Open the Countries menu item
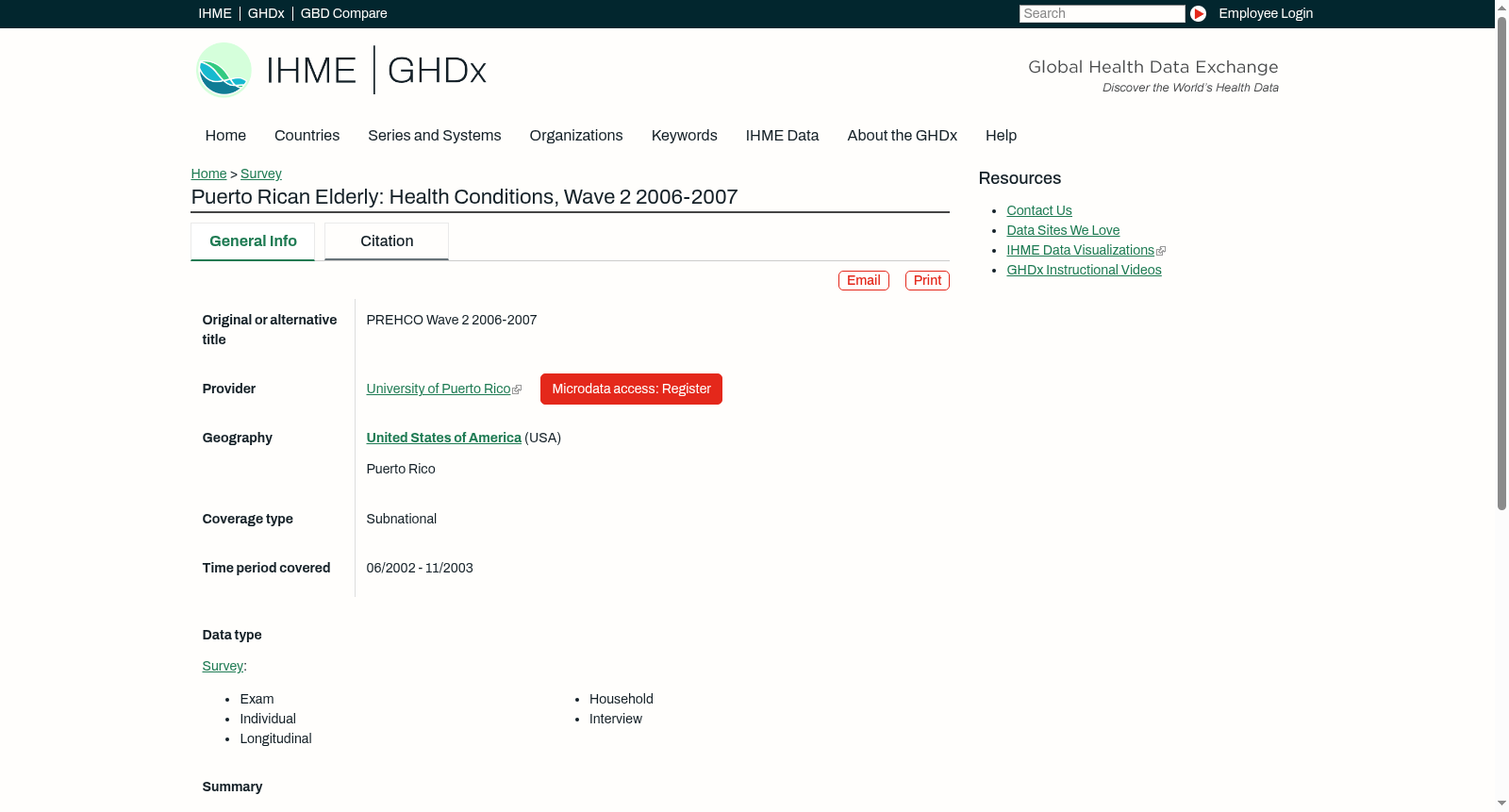Viewport: 1509px width, 812px height. coord(307,136)
